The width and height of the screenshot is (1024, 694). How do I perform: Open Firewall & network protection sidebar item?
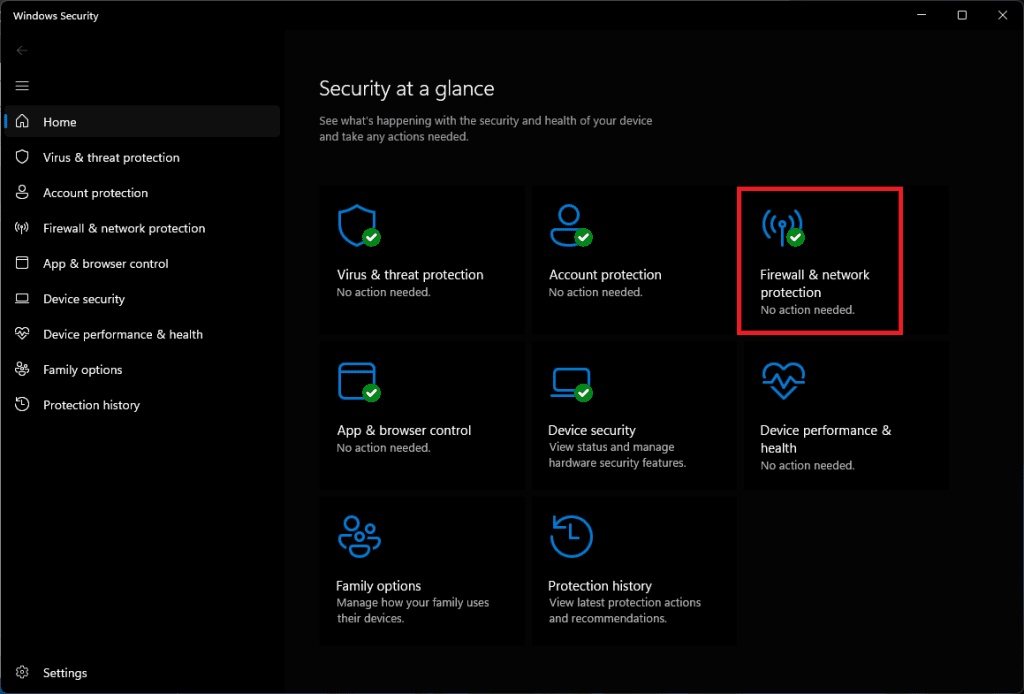(x=124, y=228)
